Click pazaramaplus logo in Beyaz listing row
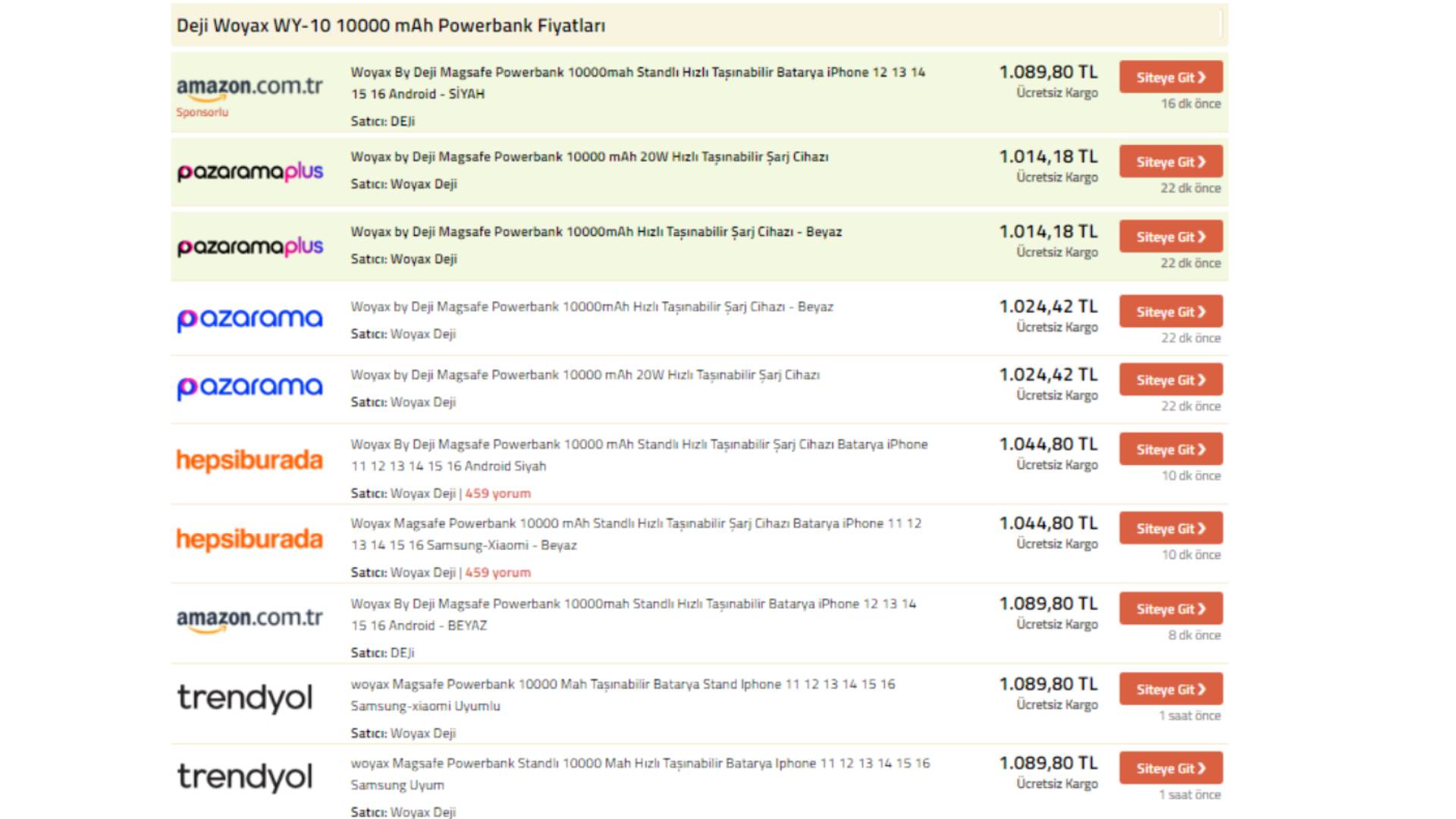 click(x=249, y=247)
